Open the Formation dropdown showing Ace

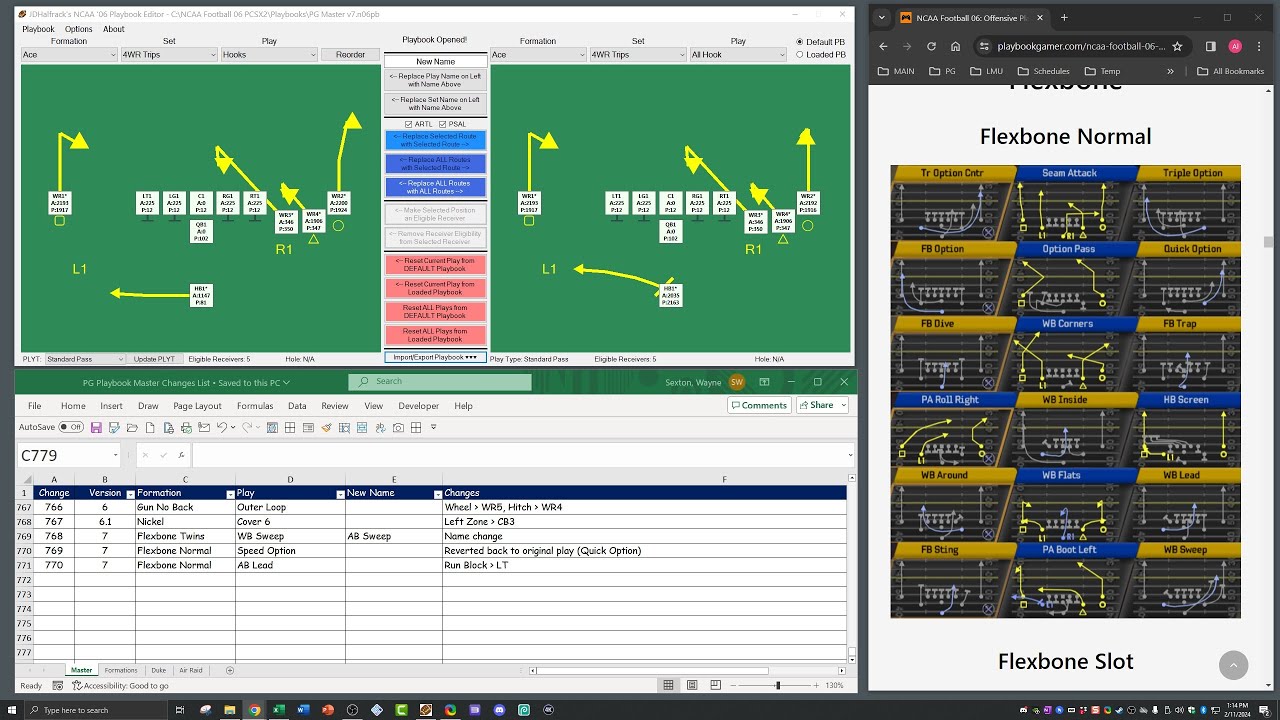click(x=537, y=55)
